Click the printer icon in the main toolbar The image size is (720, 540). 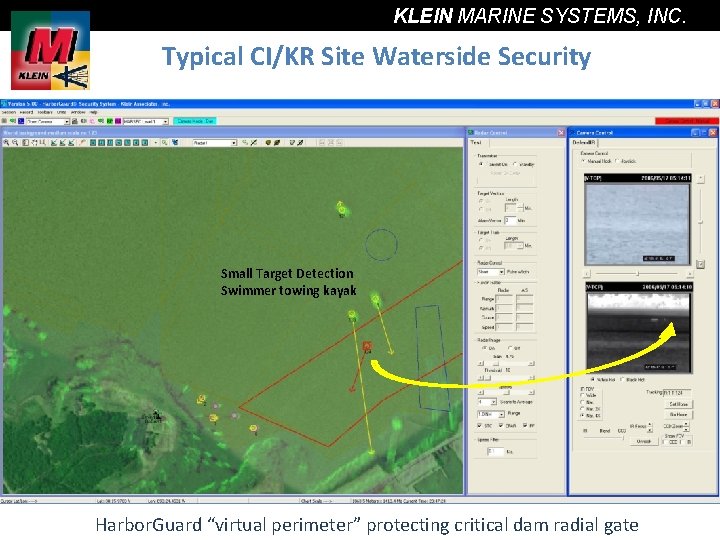(75, 121)
